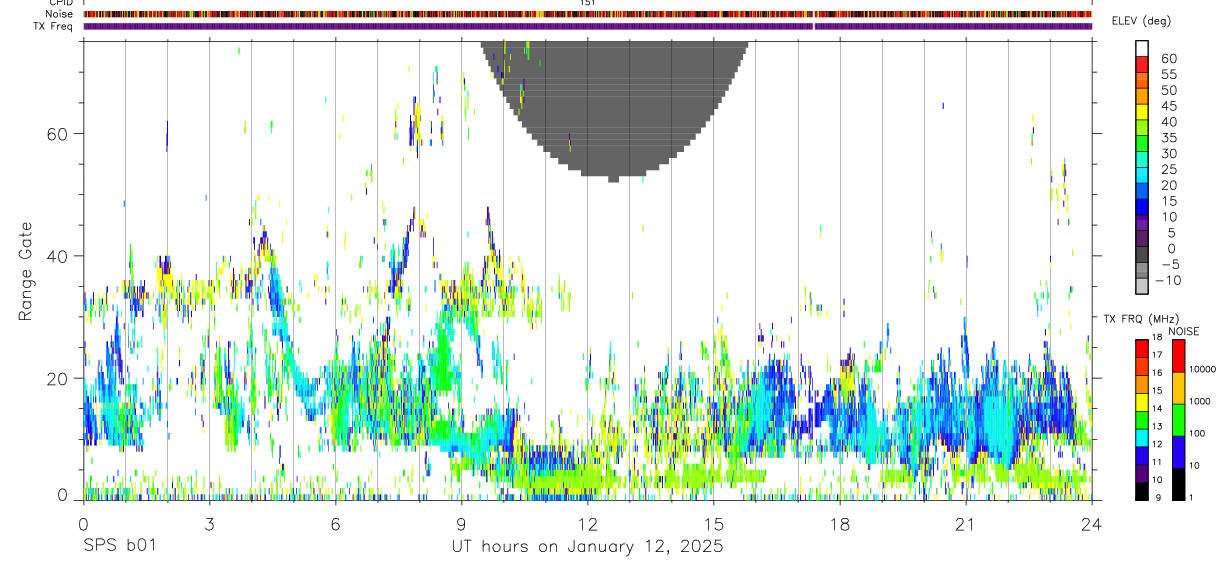Click the 30 label on ELEV legend
Viewport: 1228px width, 567px height.
pyautogui.click(x=1168, y=153)
